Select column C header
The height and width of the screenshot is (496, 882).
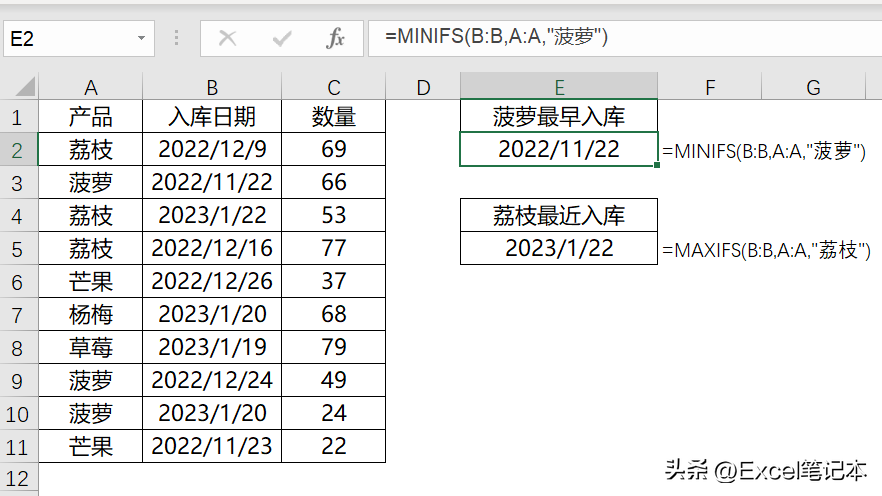[x=334, y=87]
